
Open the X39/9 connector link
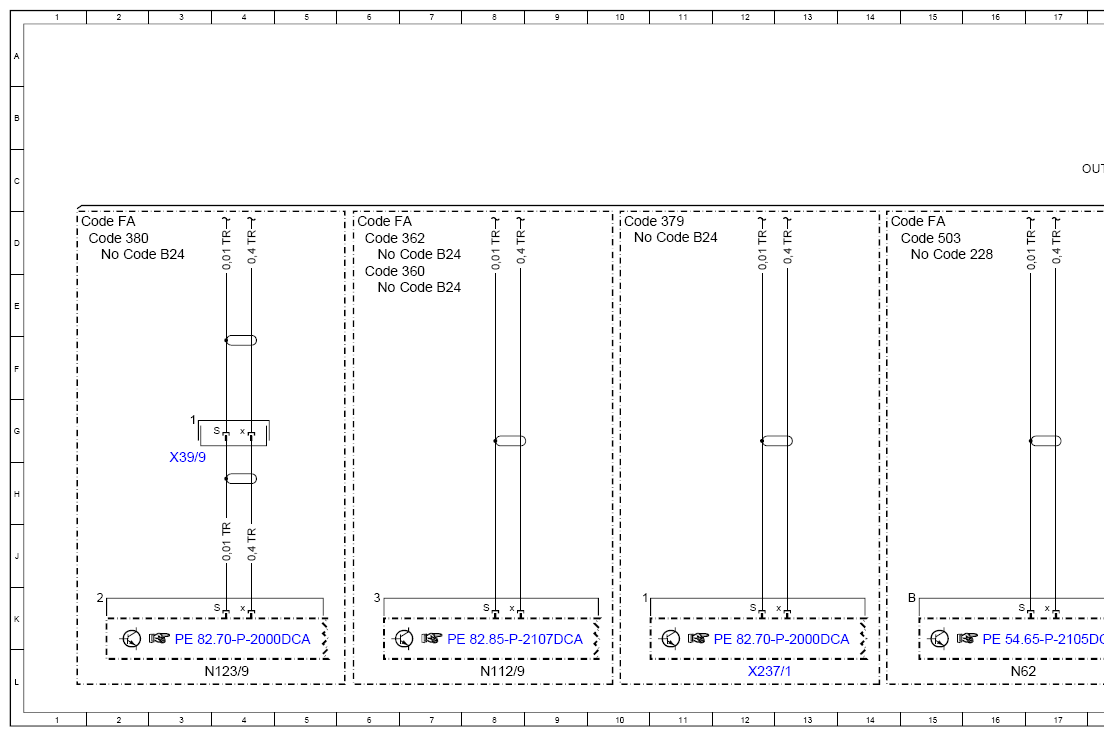pos(187,457)
